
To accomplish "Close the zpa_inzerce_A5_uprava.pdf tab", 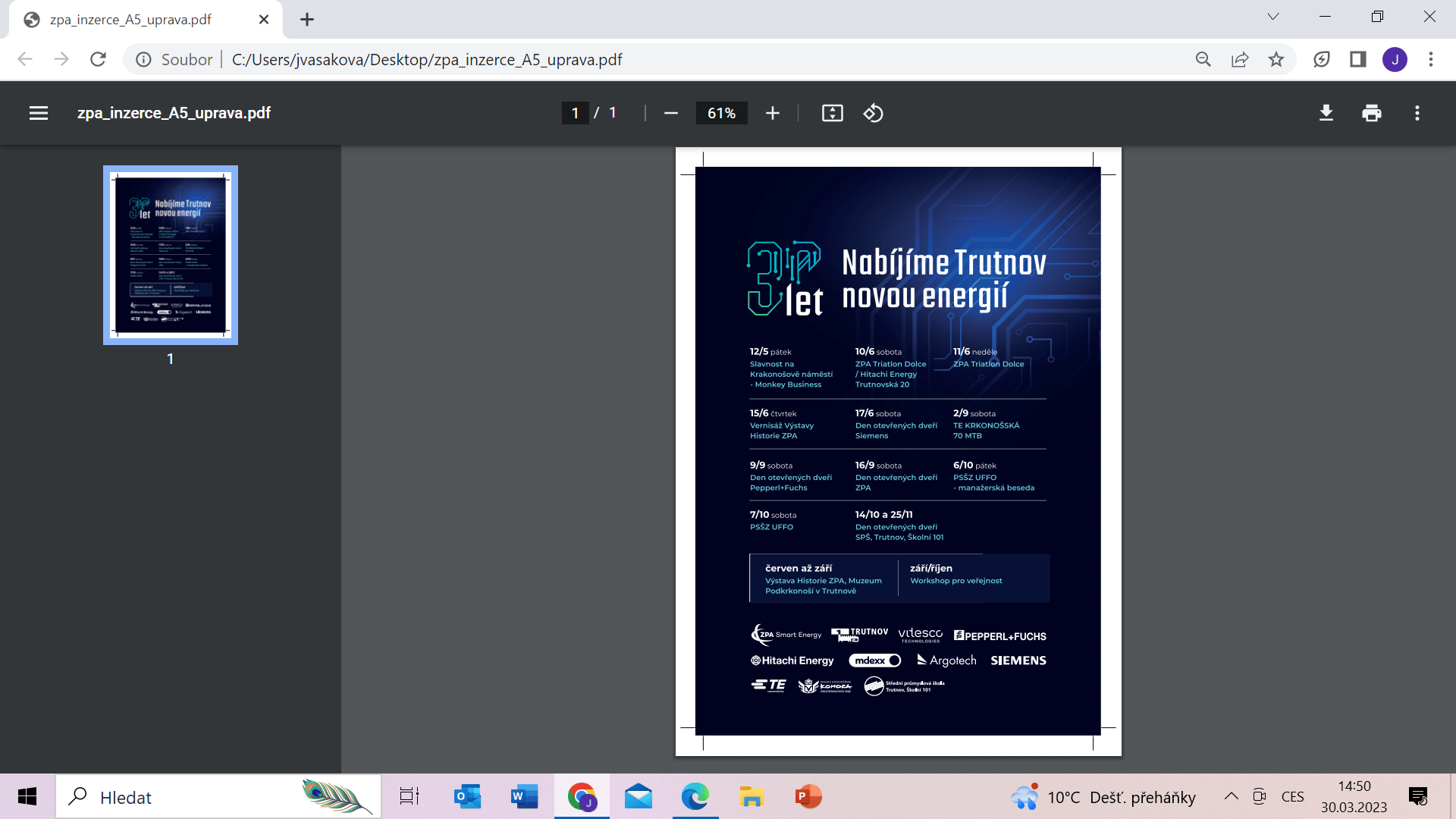I will pyautogui.click(x=264, y=20).
